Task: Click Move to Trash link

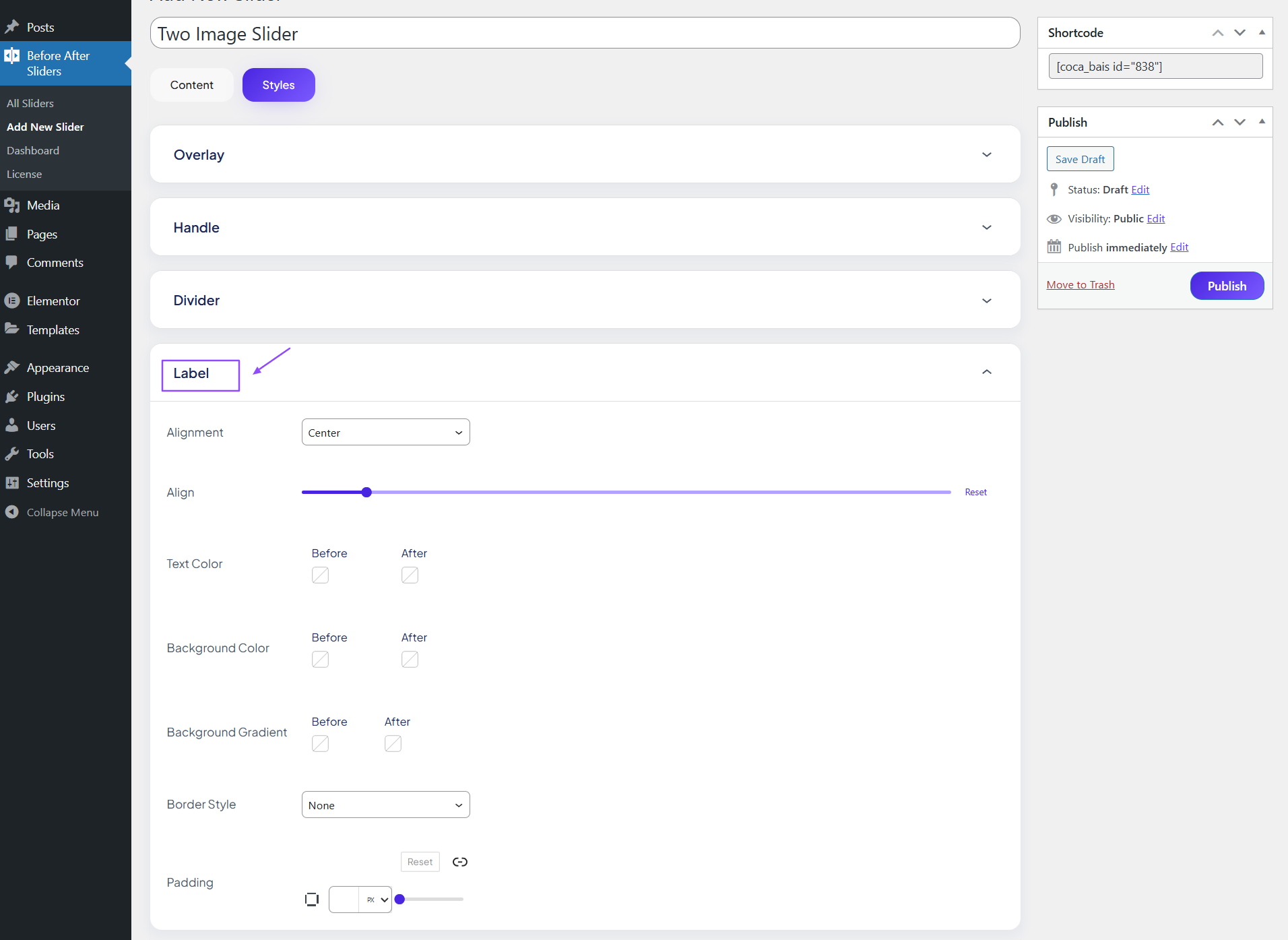Action: pos(1081,285)
